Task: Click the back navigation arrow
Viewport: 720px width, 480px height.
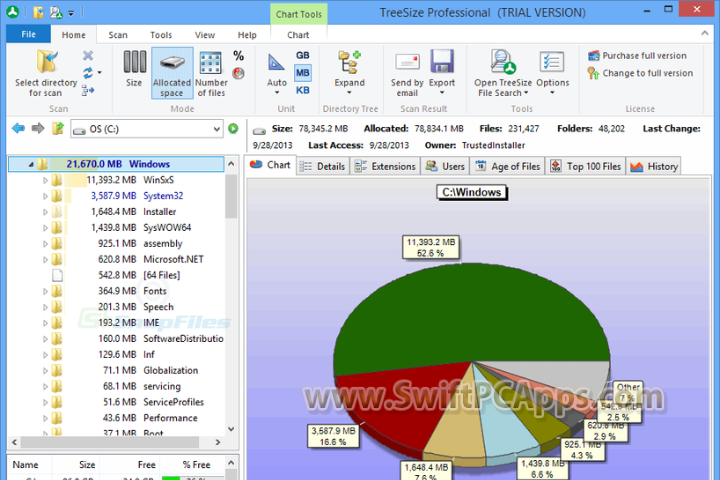Action: (x=18, y=128)
